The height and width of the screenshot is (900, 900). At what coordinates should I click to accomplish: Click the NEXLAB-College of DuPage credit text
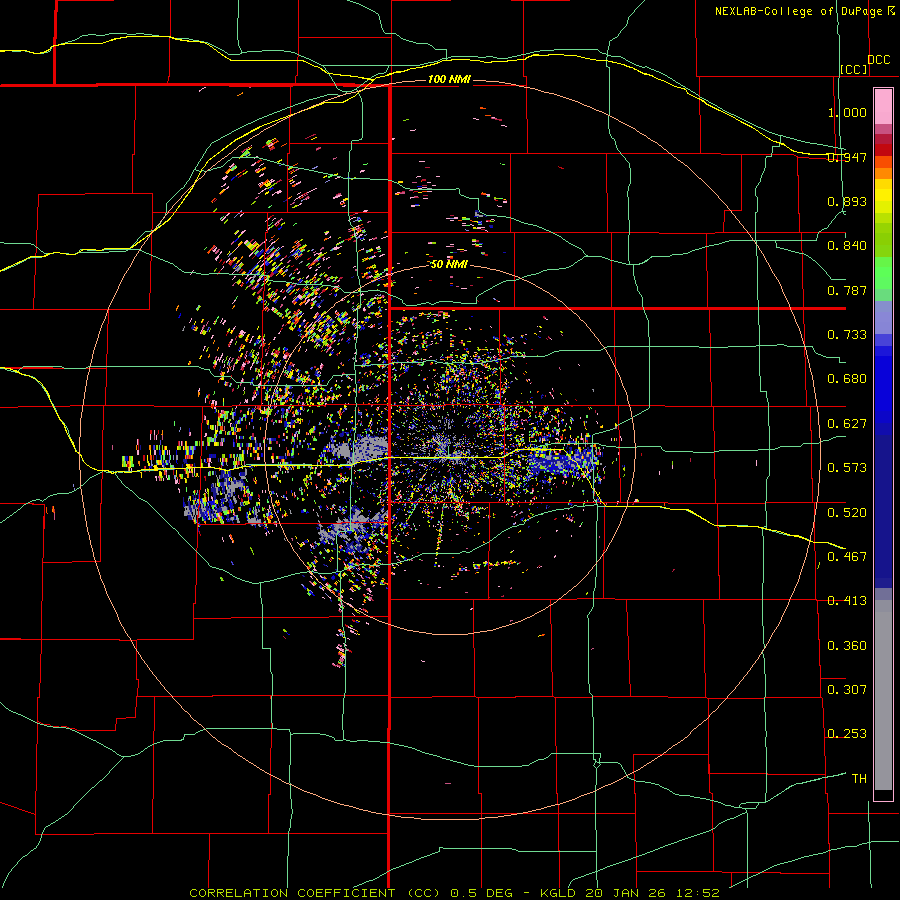coord(800,11)
